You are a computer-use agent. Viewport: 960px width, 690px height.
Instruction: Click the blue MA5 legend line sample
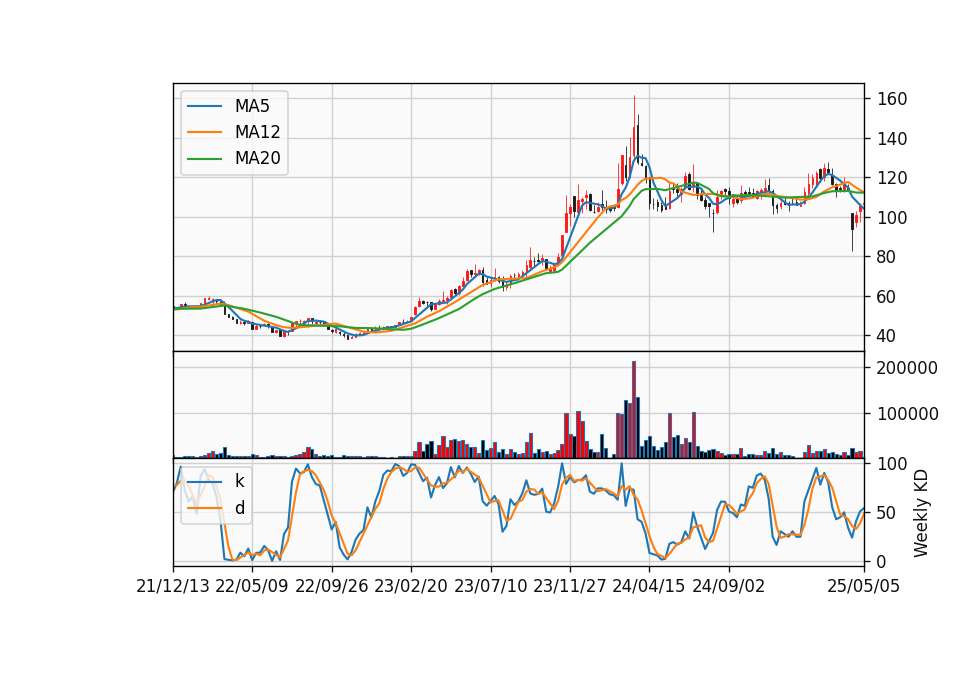204,107
